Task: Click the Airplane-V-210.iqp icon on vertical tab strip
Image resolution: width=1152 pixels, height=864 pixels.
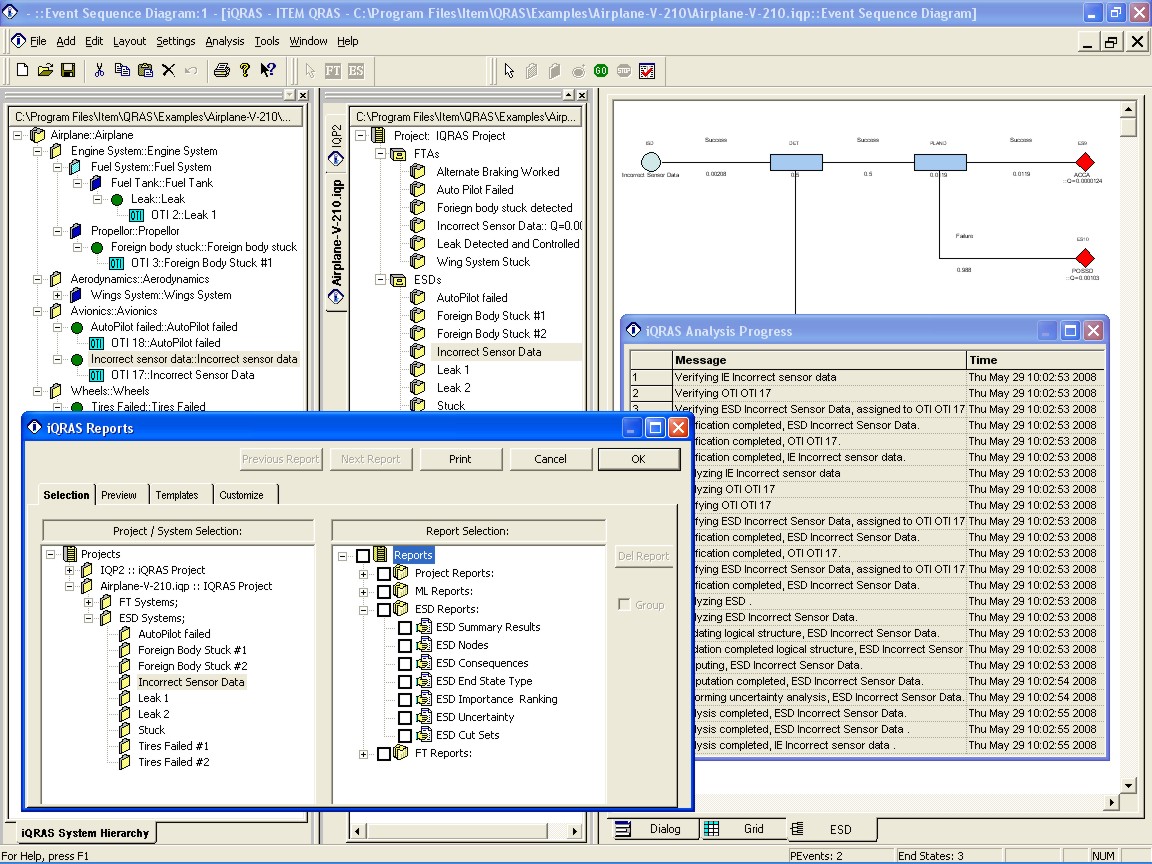Action: 336,297
